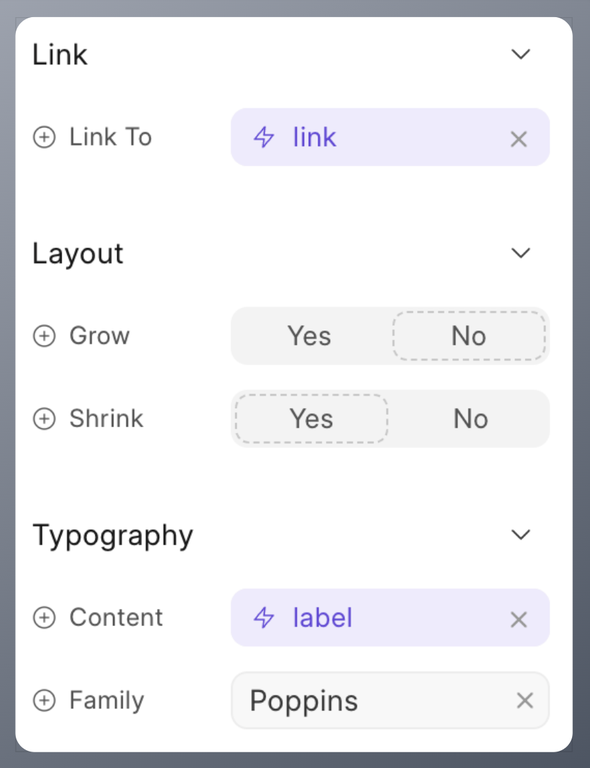Click the plus icon beside Family
Screen dimensions: 590x768
pos(44,700)
